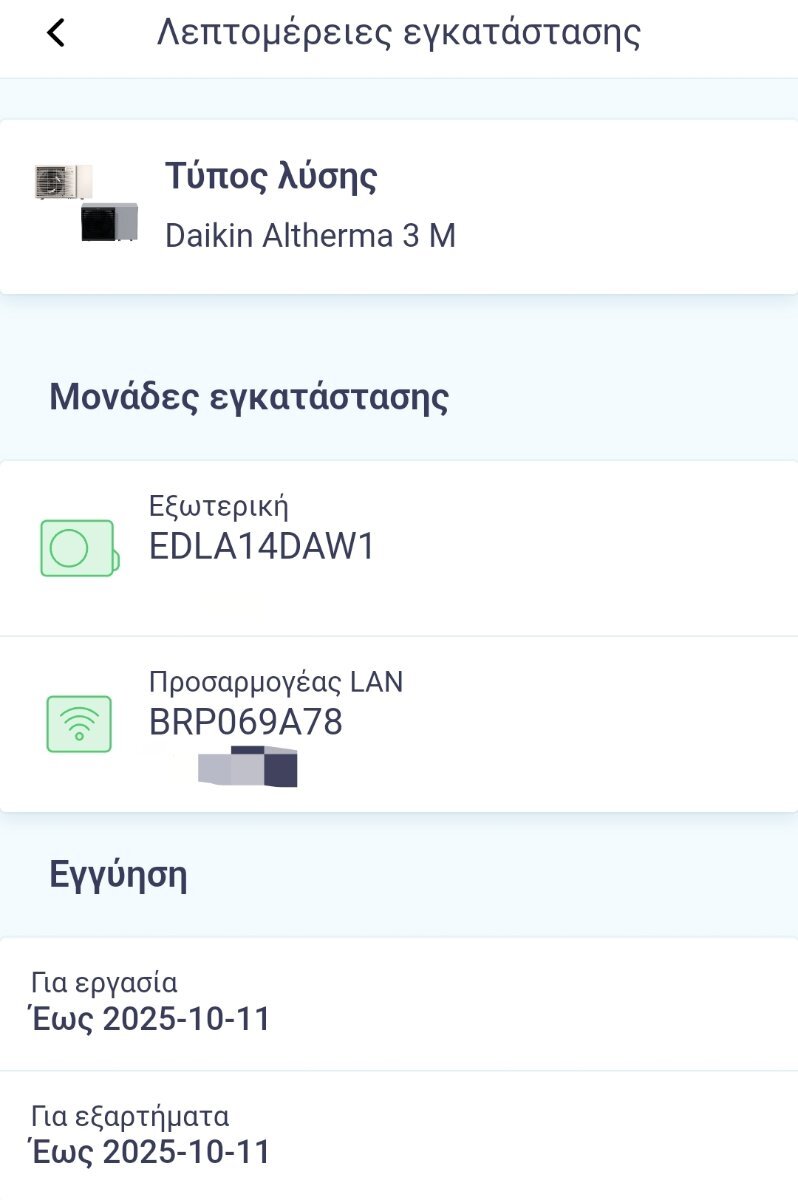Select the Για εξαρτήματα warranty row
The height and width of the screenshot is (1200, 798).
399,1135
